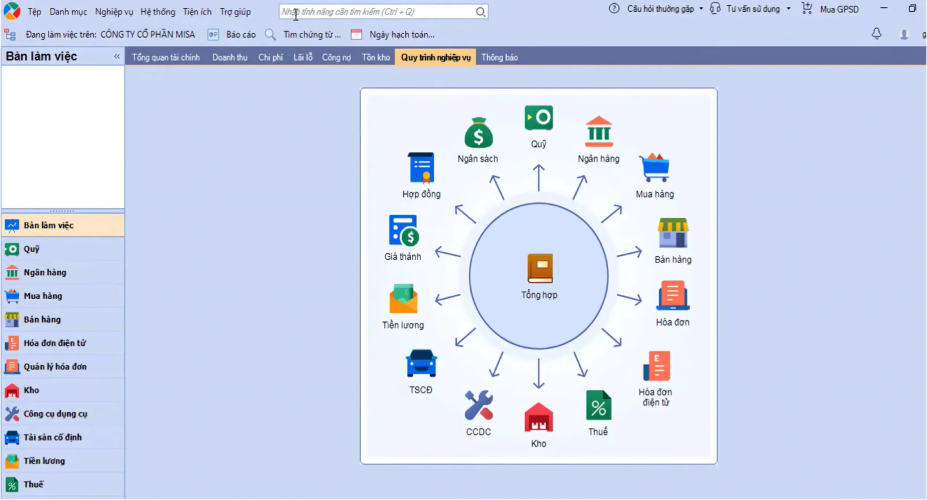Open the Ngân sách module icon
This screenshot has width=927, height=500.
pyautogui.click(x=478, y=133)
